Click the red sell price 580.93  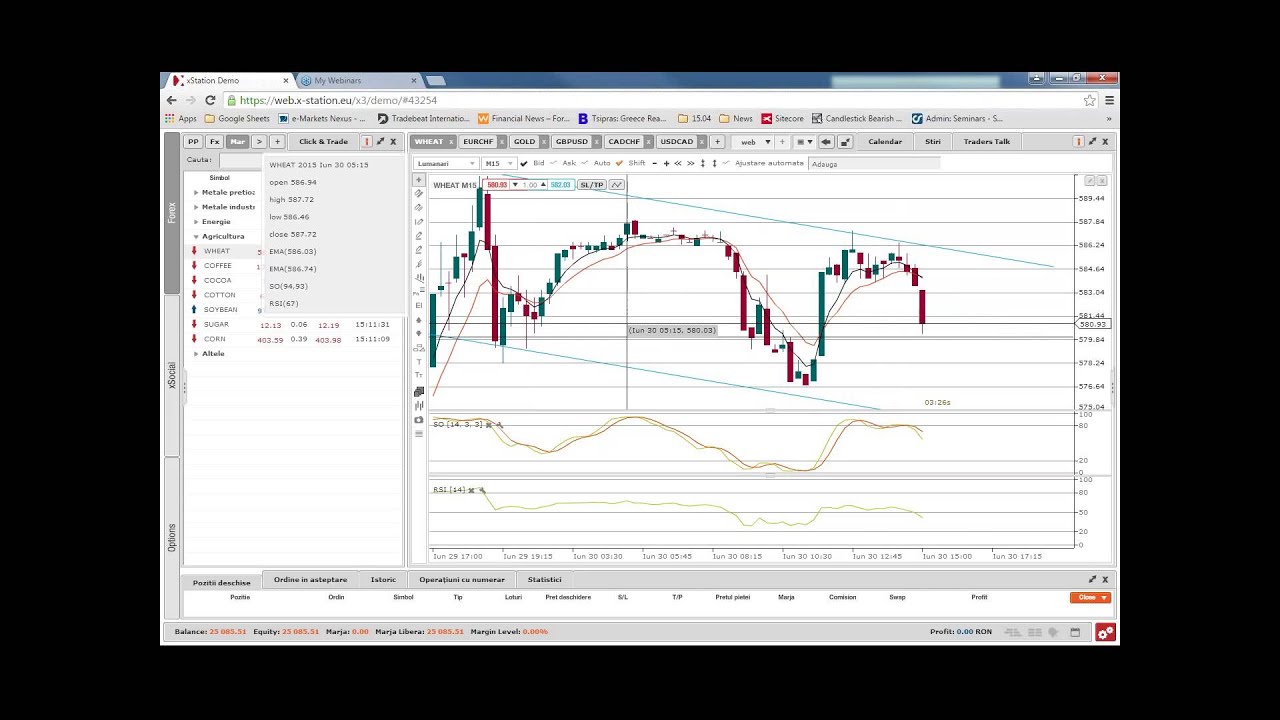(497, 185)
